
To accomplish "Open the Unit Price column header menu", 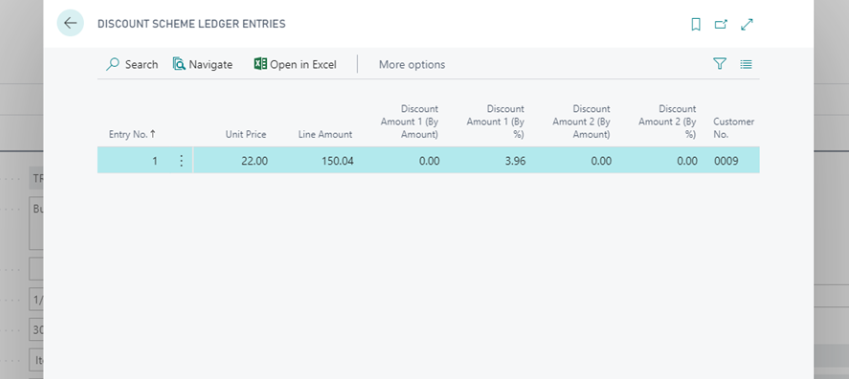I will pyautogui.click(x=246, y=134).
